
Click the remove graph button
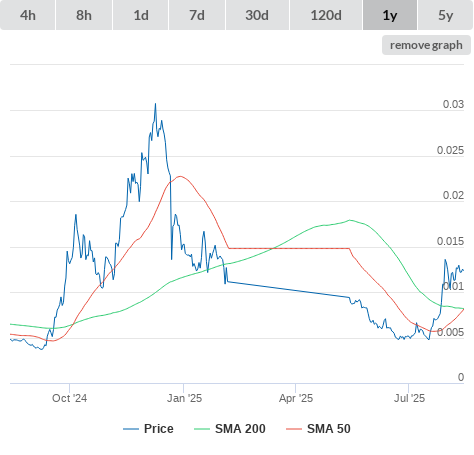[426, 45]
